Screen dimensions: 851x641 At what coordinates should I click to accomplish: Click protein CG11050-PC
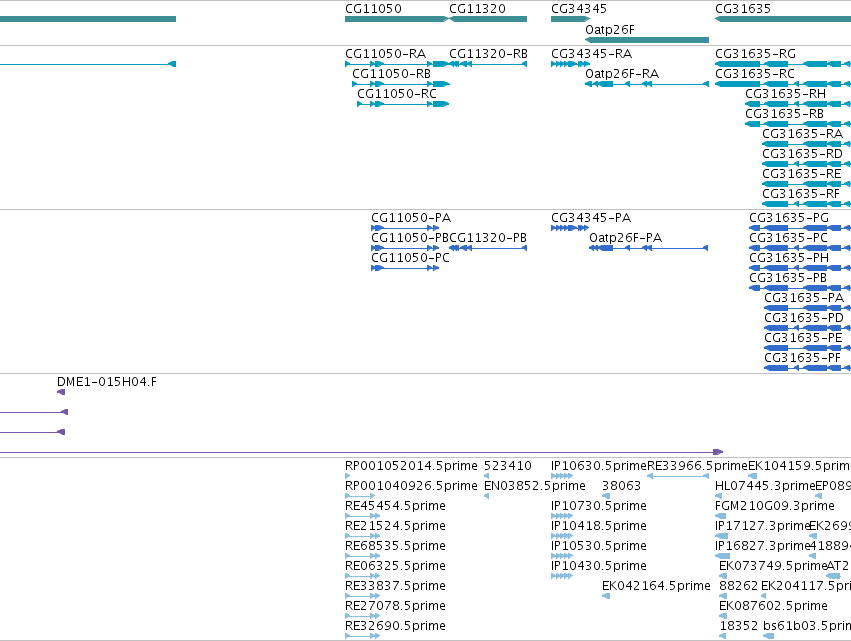405,268
